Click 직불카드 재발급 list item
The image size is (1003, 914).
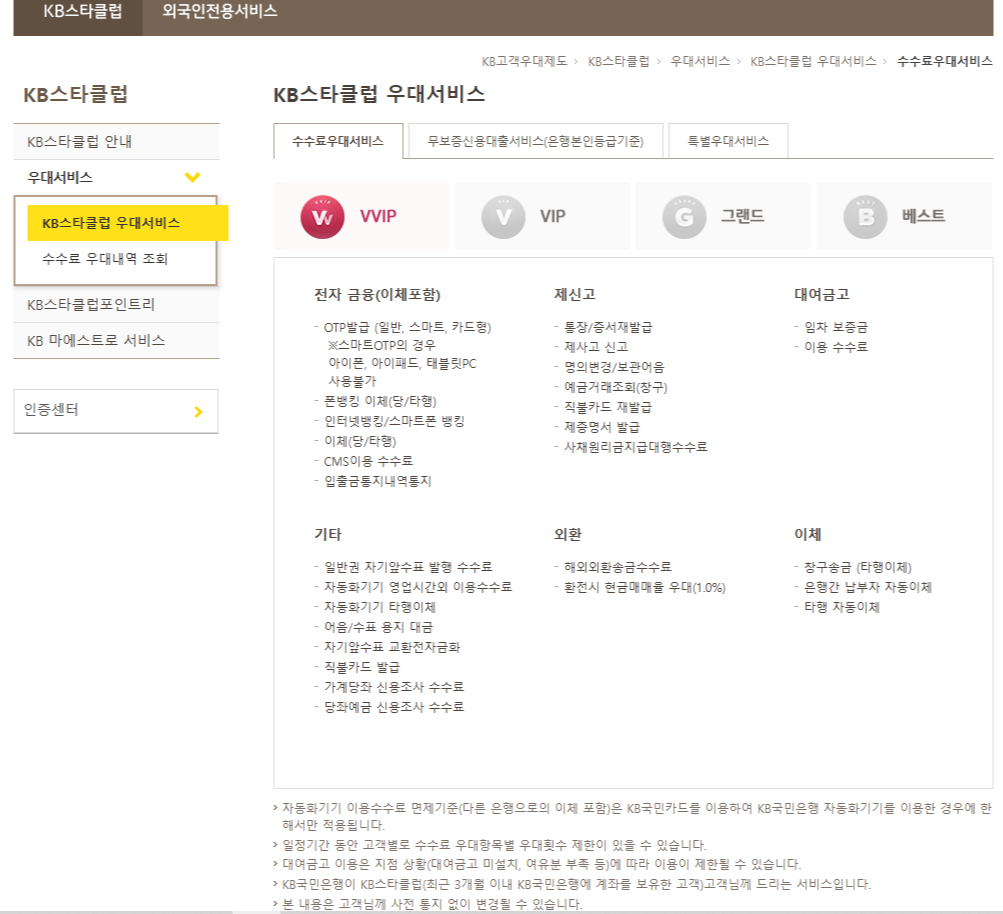click(608, 407)
